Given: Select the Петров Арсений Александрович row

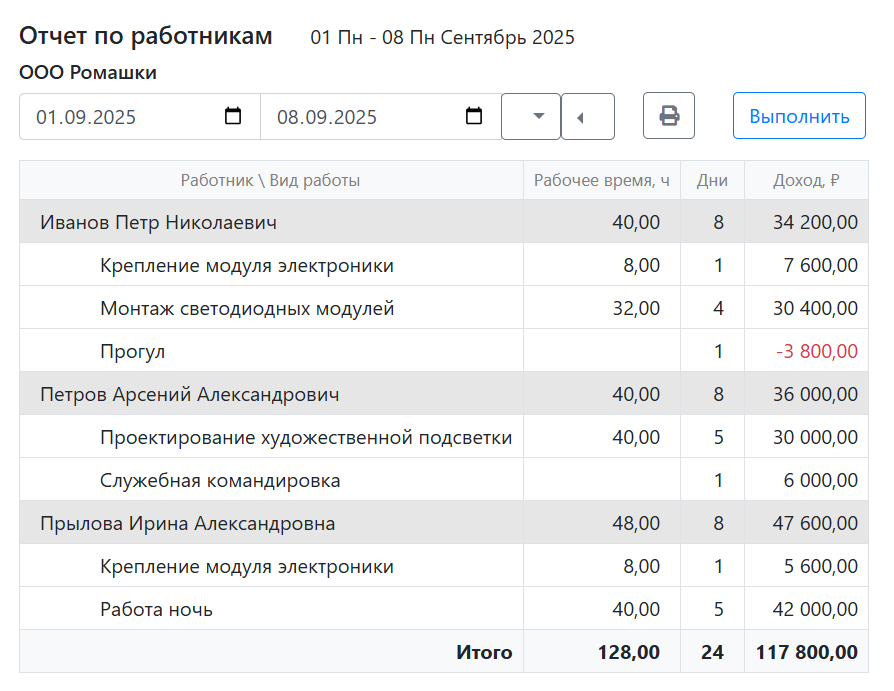Looking at the screenshot, I should (x=189, y=395).
